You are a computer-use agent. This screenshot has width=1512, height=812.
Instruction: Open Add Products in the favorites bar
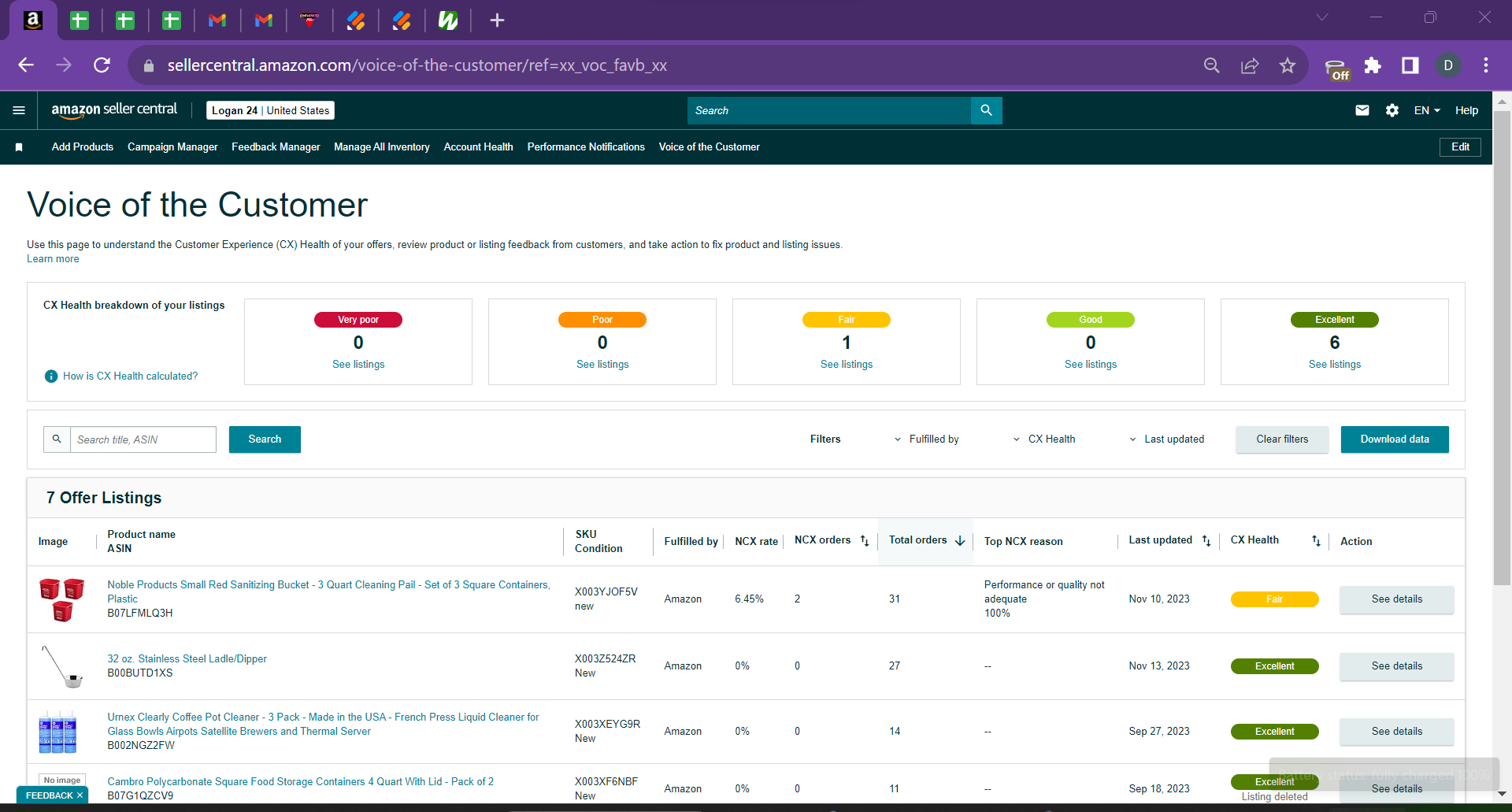83,147
